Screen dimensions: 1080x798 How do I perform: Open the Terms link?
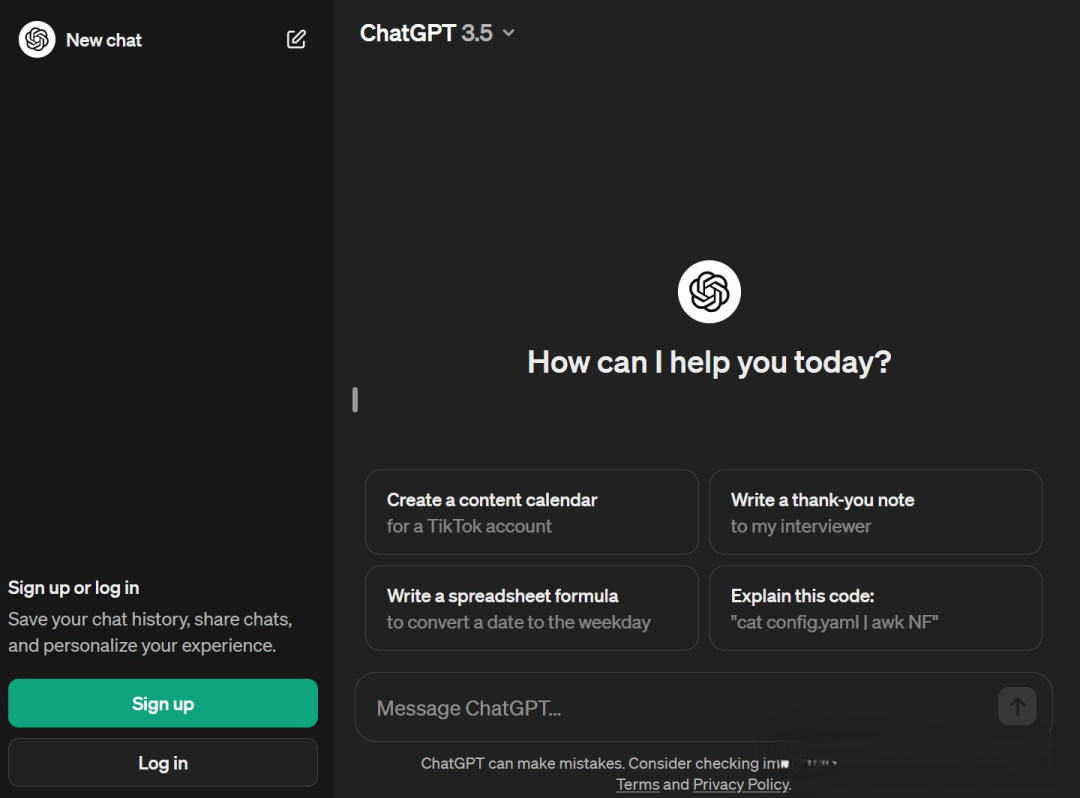pos(637,784)
